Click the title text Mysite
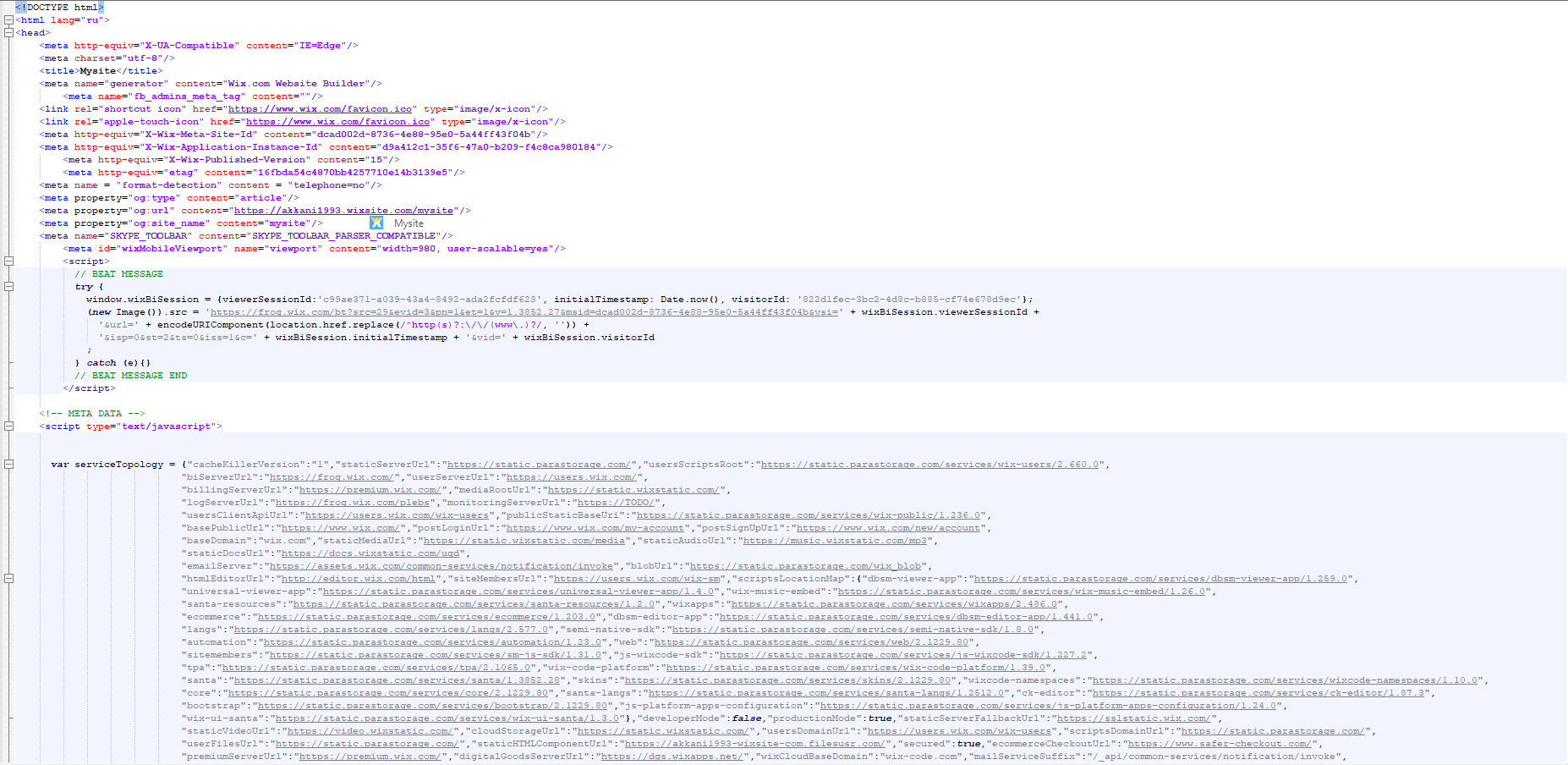Image resolution: width=1568 pixels, height=765 pixels. pos(98,71)
